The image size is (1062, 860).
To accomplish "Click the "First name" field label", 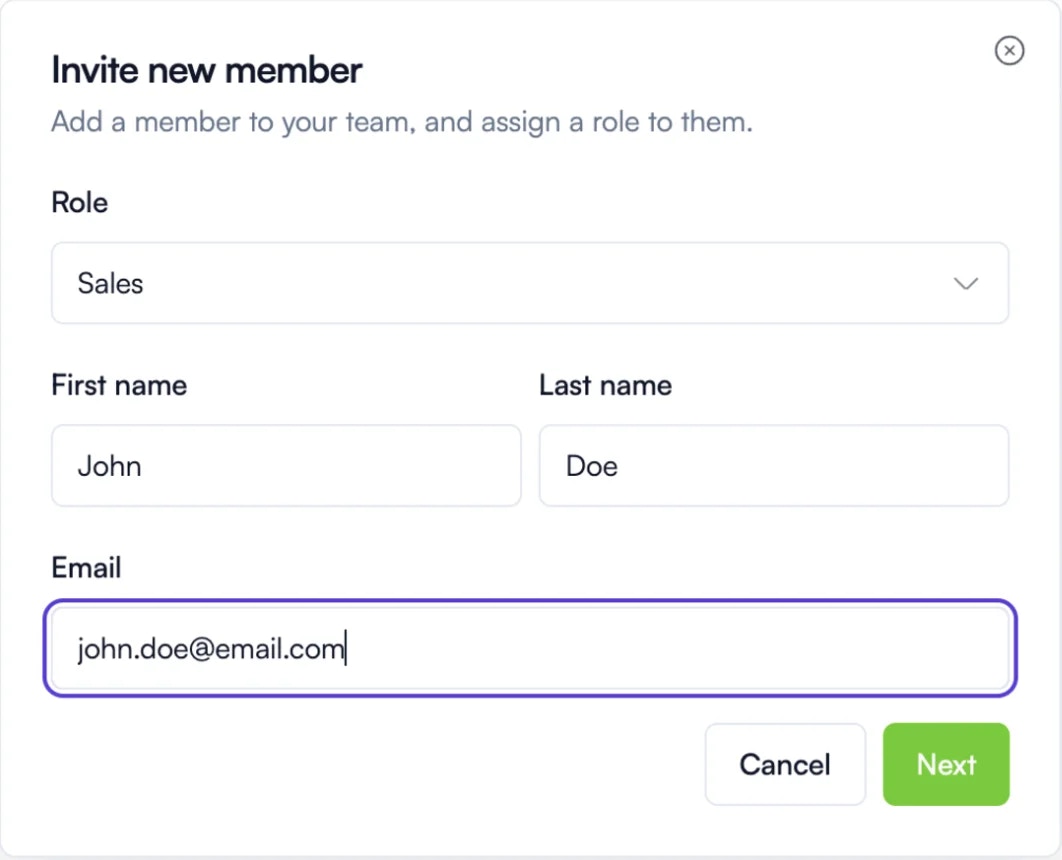I will 119,386.
